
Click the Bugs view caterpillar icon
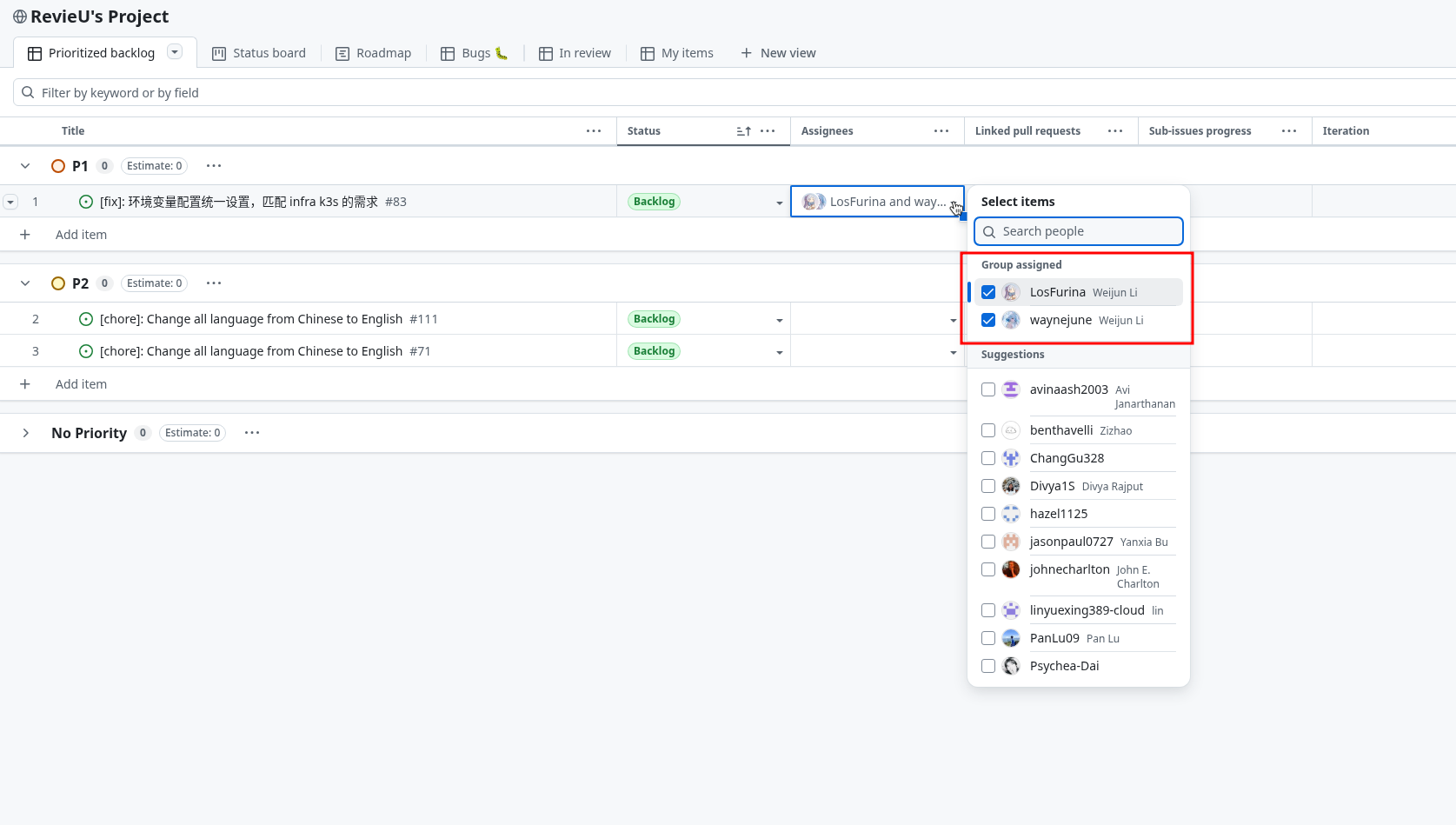500,53
